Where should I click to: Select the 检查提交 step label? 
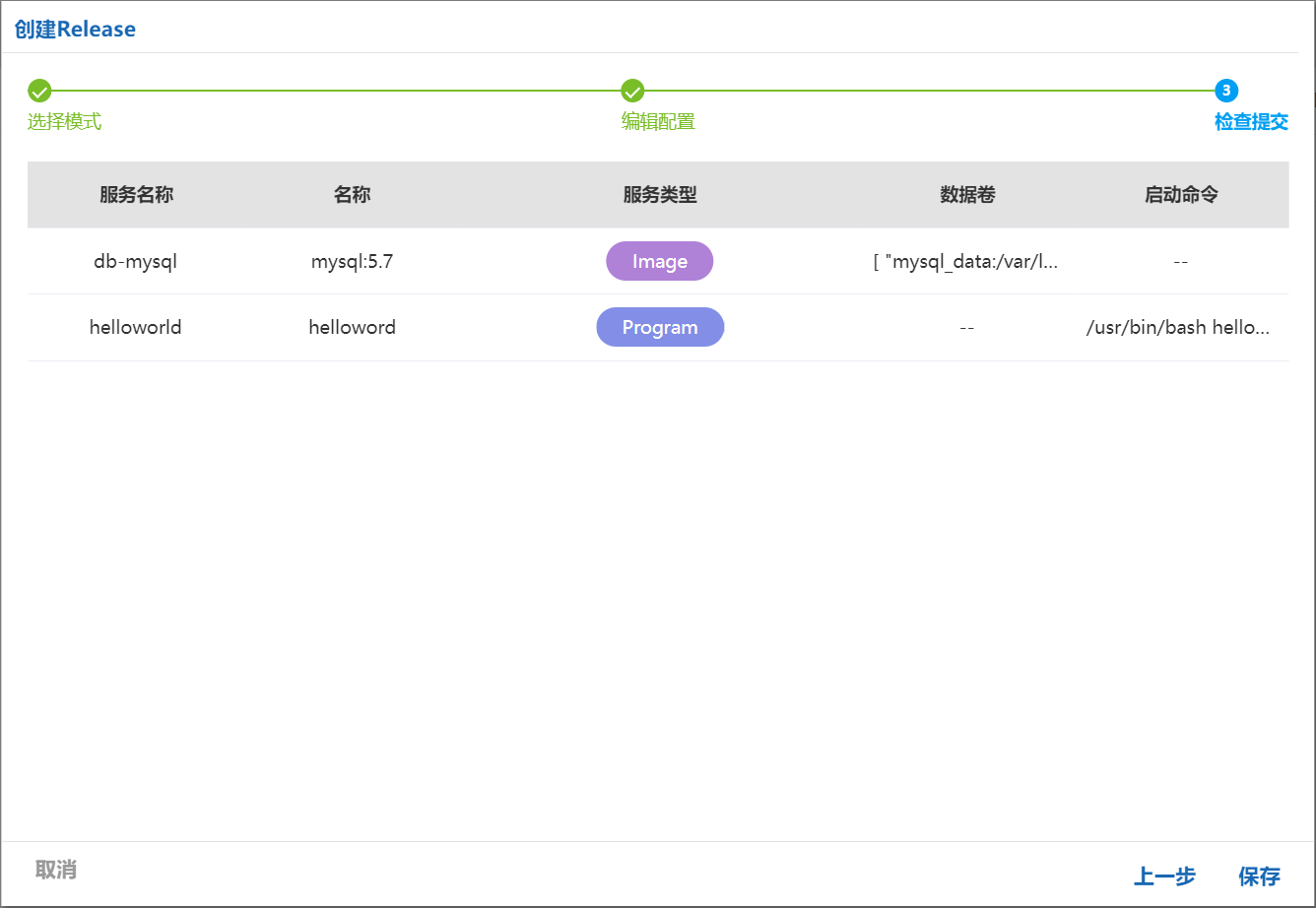pyautogui.click(x=1251, y=122)
